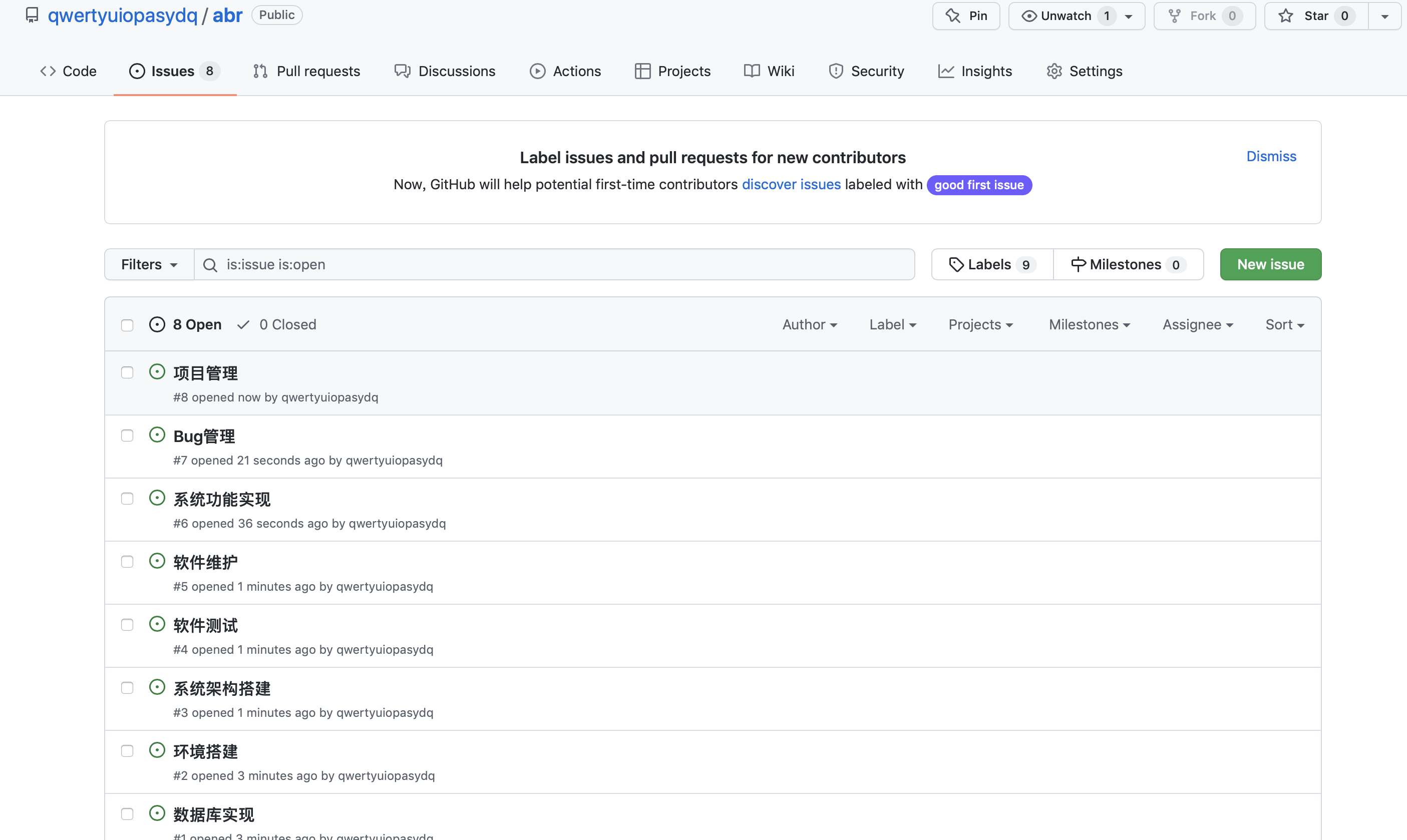Open the Unwatch dropdown arrow
1407x840 pixels.
coord(1129,16)
